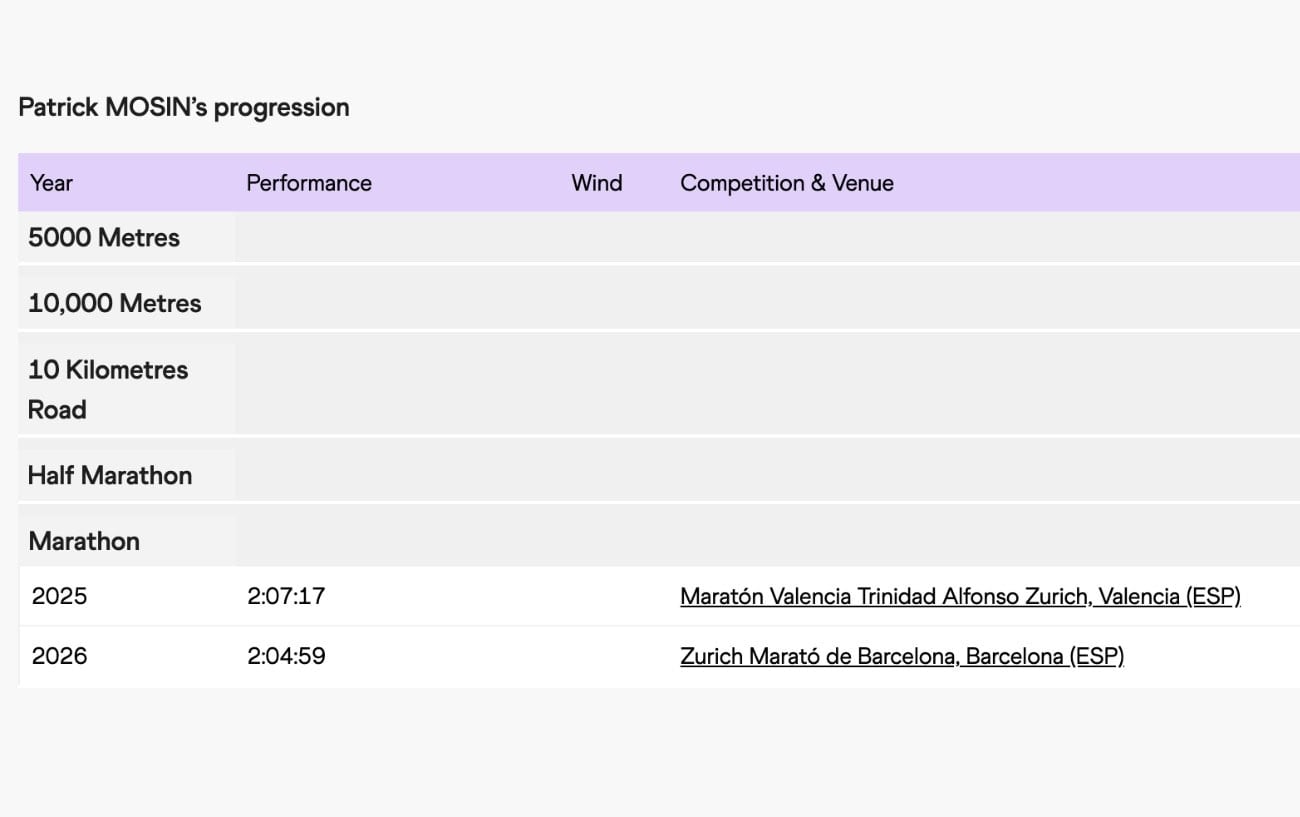Click the empty Wind cell in 2026 row
This screenshot has height=817, width=1300.
pyautogui.click(x=597, y=657)
